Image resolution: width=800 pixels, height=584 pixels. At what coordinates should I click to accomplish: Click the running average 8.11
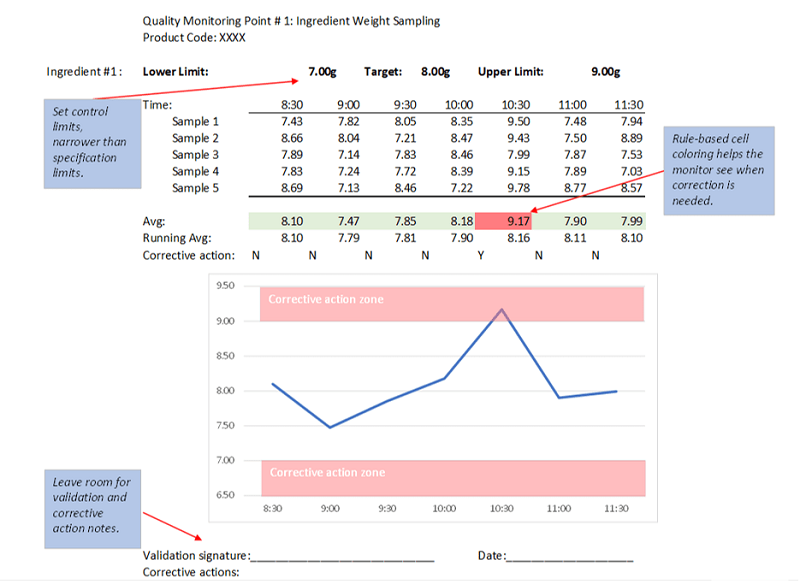(575, 238)
